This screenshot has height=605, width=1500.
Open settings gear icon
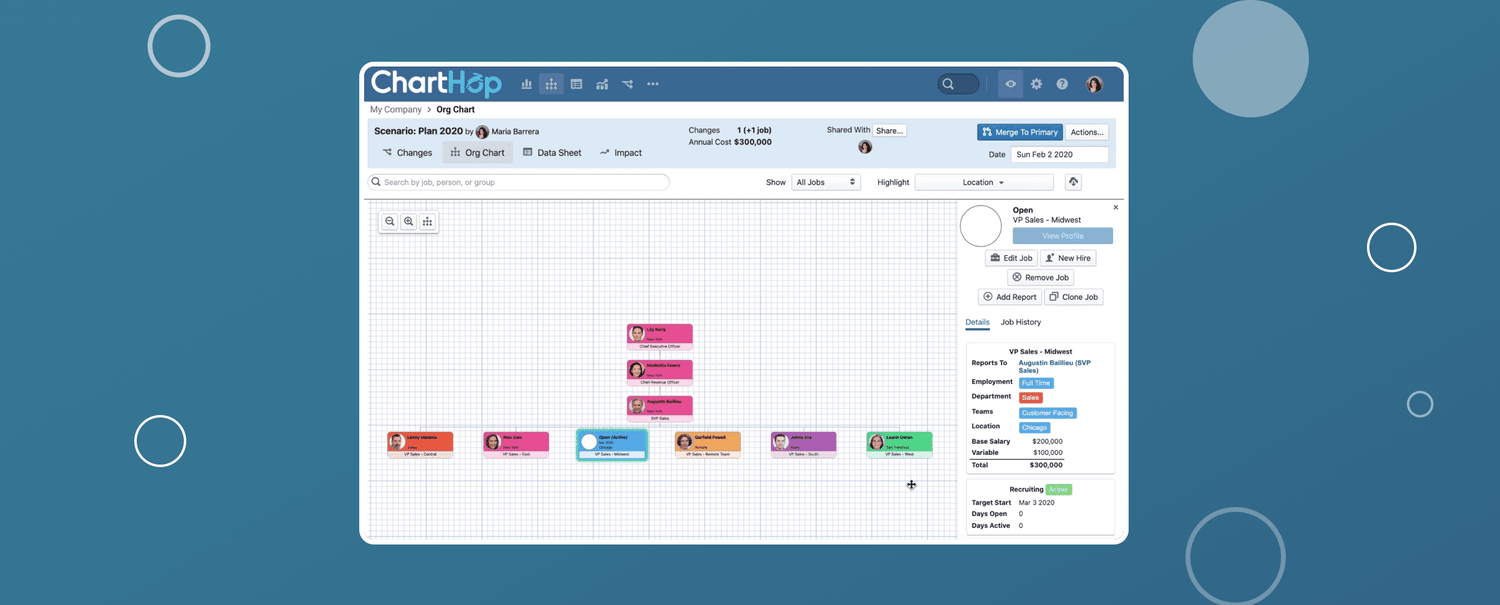(x=1036, y=85)
